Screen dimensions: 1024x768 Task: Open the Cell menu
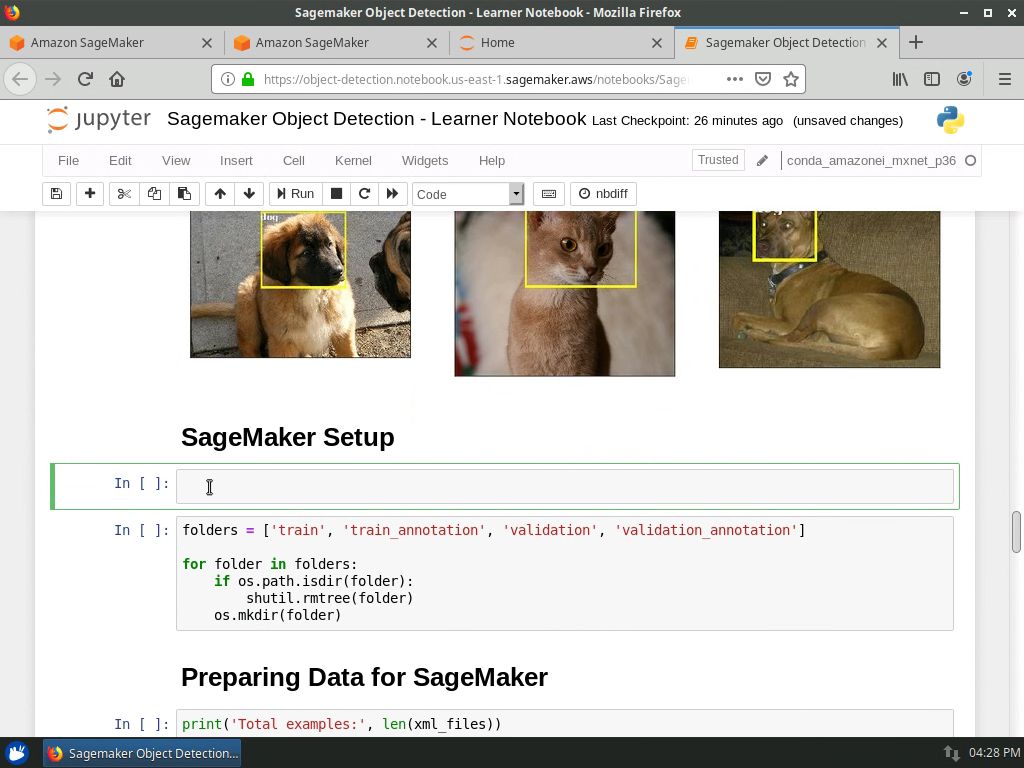pyautogui.click(x=294, y=161)
